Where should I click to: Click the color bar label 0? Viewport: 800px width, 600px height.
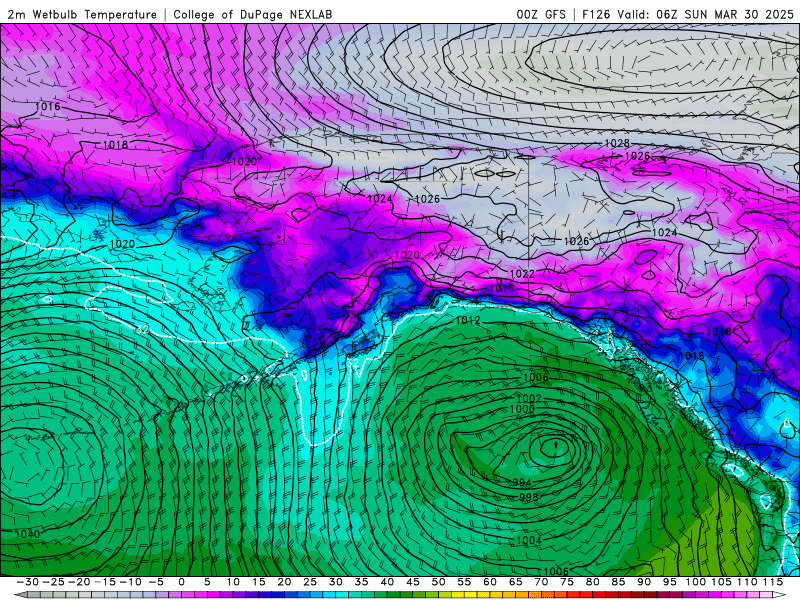(x=182, y=582)
